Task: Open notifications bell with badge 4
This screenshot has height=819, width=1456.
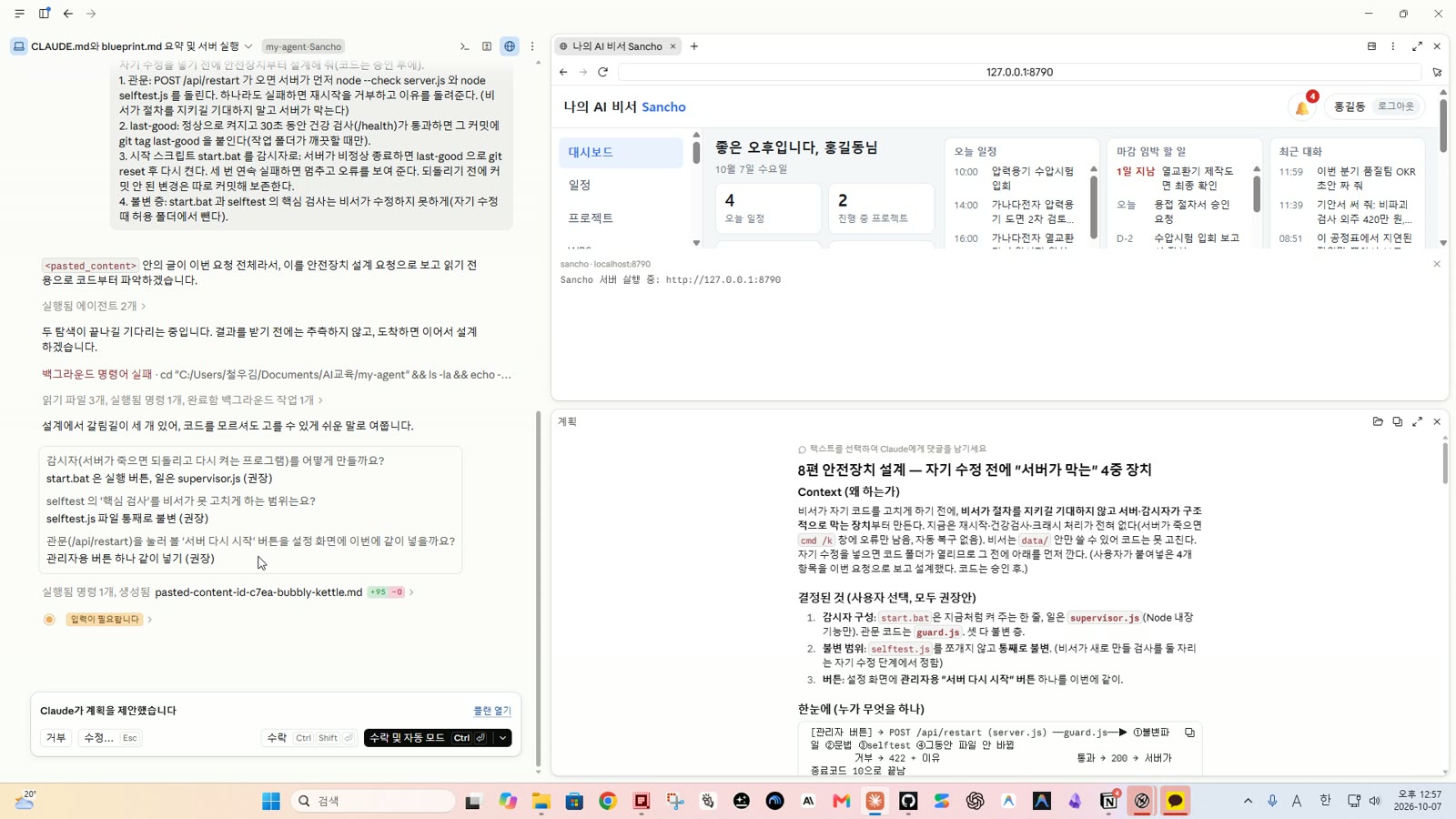Action: 1303,107
